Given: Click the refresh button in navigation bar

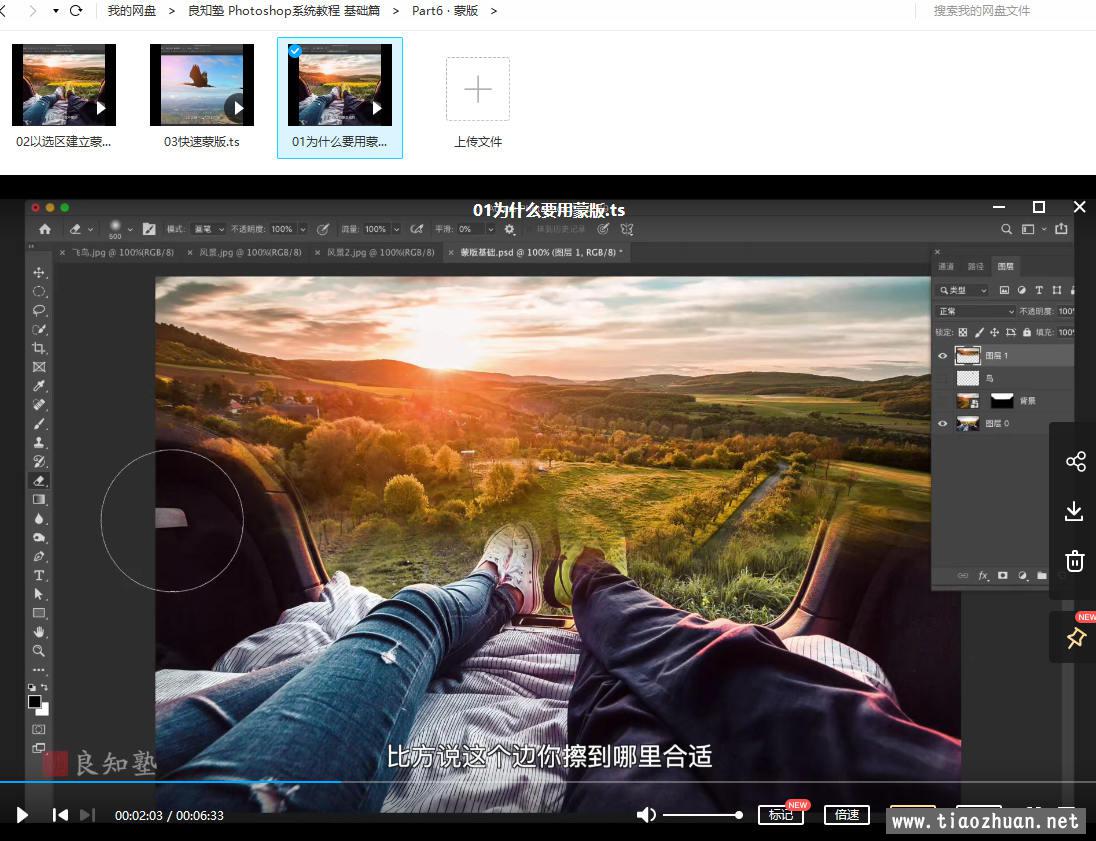Looking at the screenshot, I should 76,11.
